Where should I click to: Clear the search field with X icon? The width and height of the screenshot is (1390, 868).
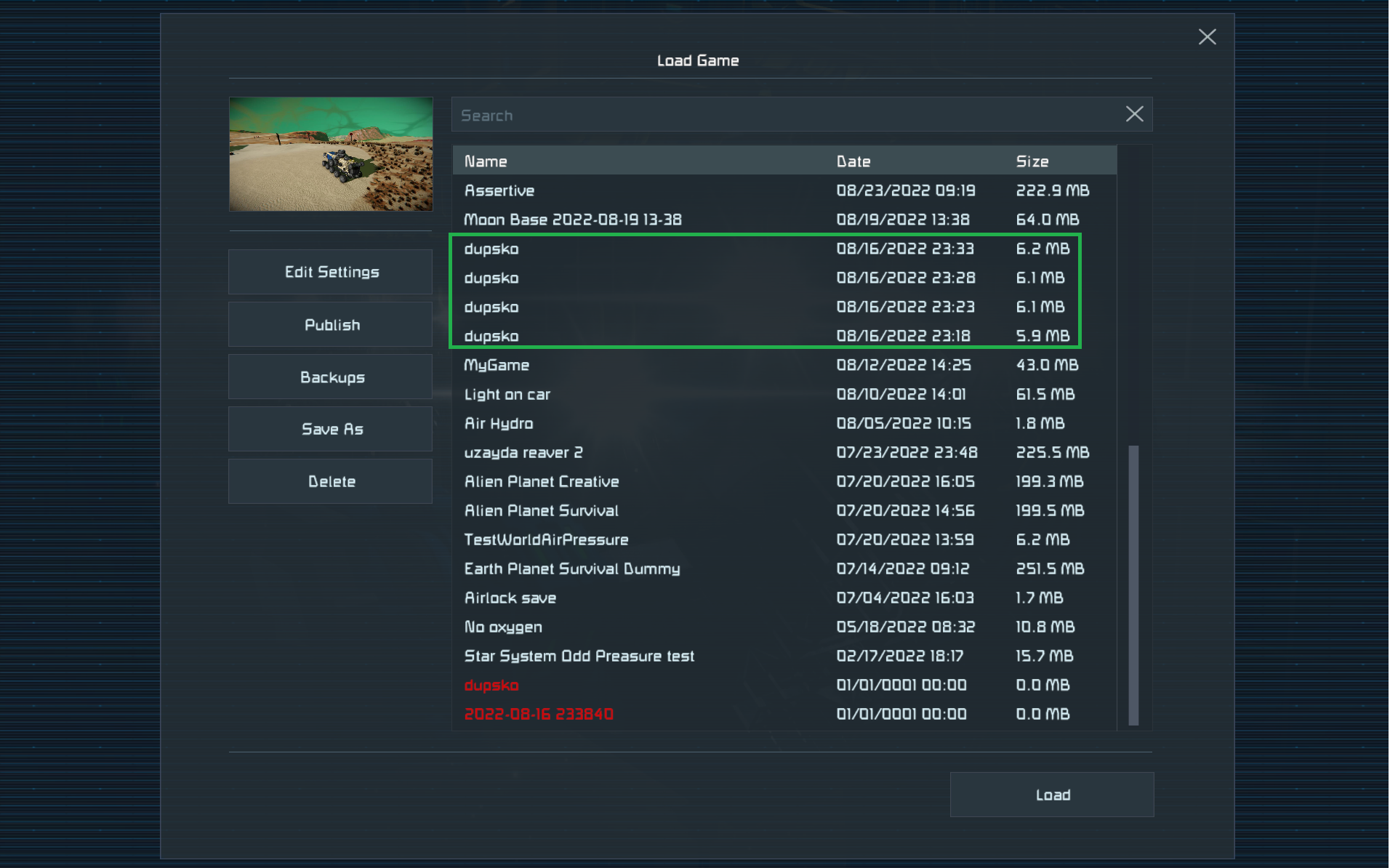(1134, 114)
